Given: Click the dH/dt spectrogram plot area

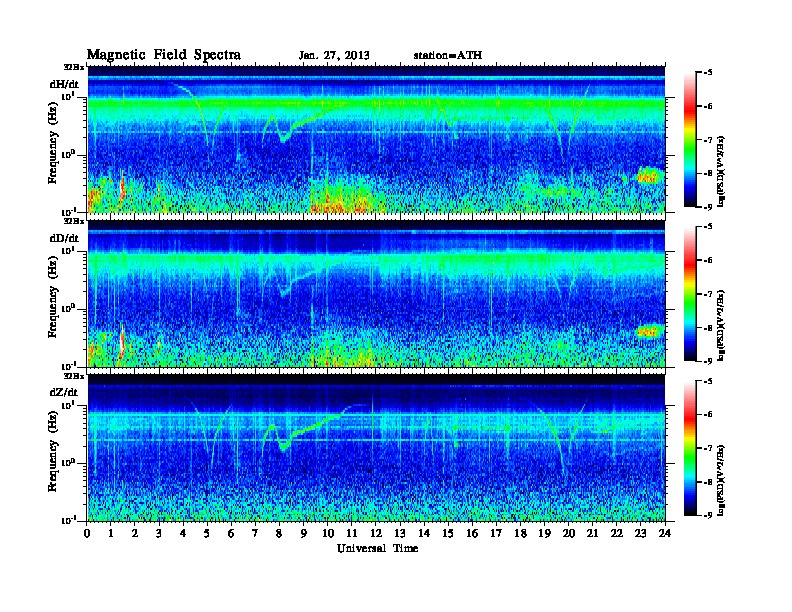Looking at the screenshot, I should [x=376, y=139].
